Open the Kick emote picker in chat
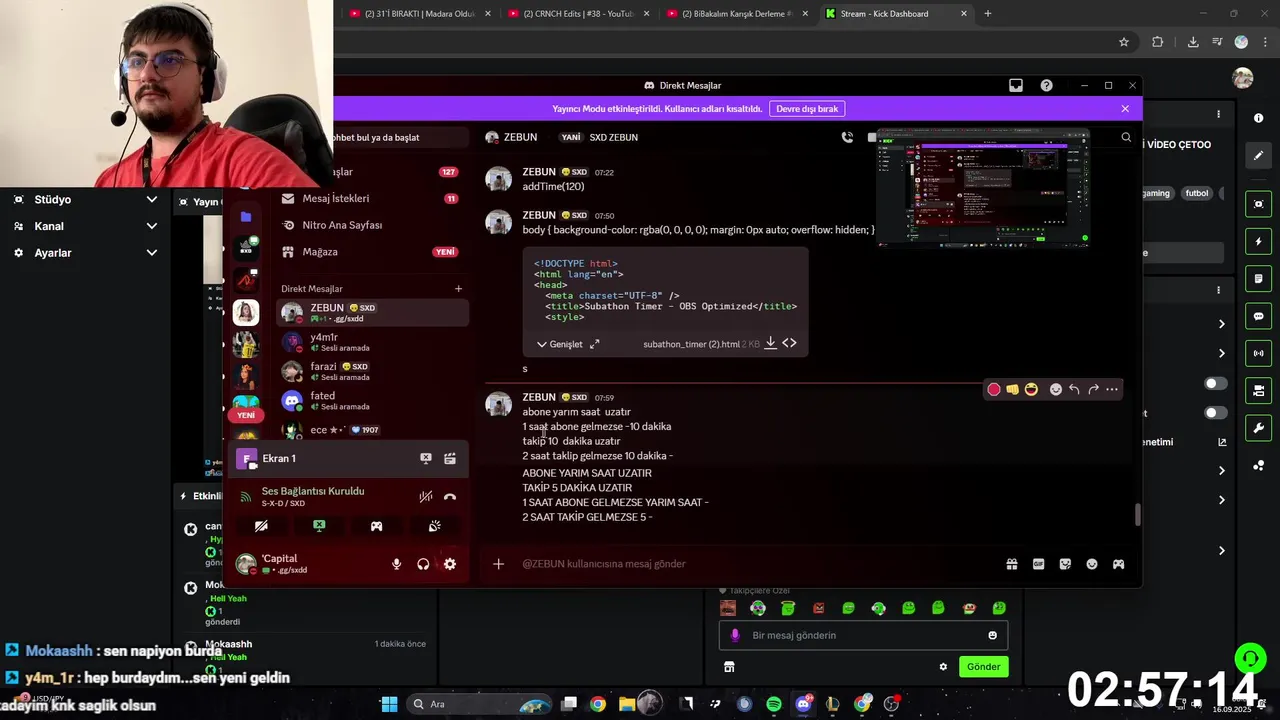This screenshot has width=1280, height=720. coord(992,635)
